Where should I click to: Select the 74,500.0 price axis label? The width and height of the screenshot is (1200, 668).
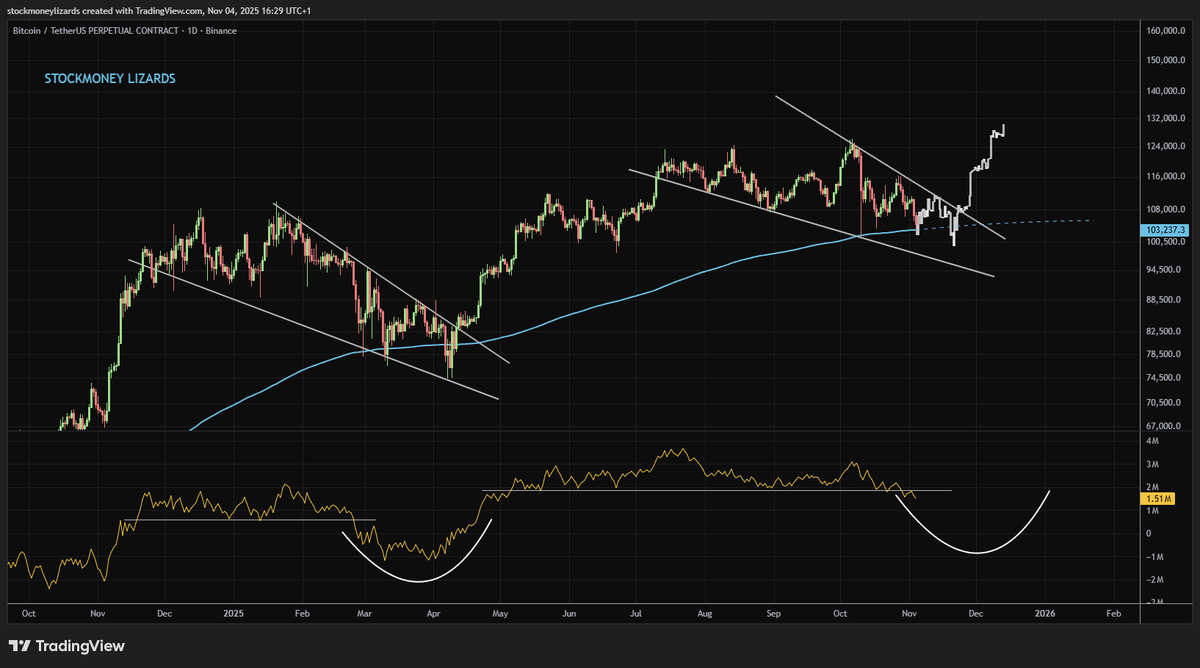point(1166,377)
